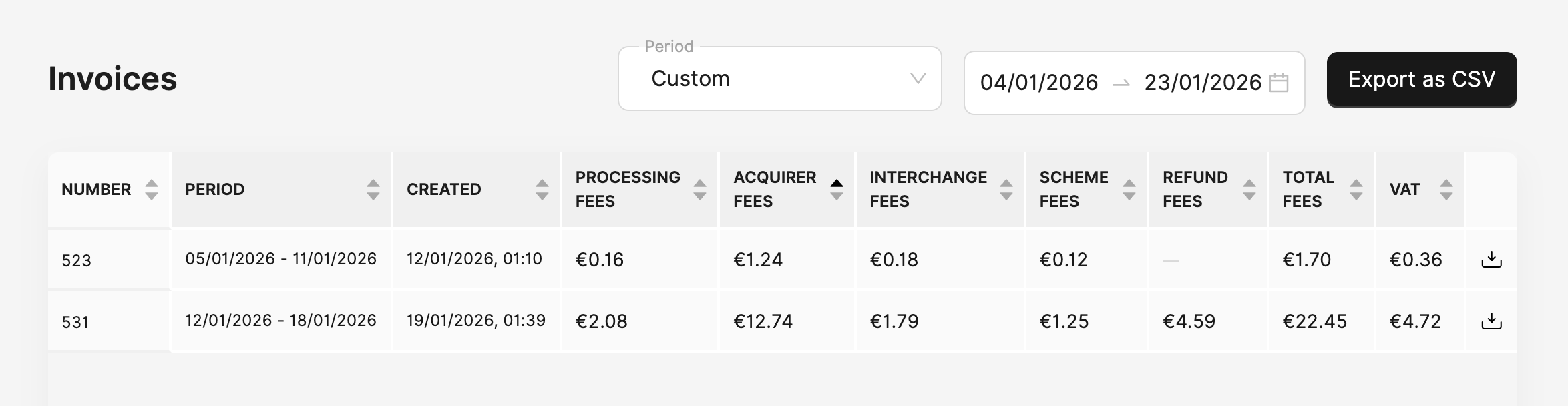Download invoice 531
Viewport: 1568px width, 406px height.
[x=1491, y=321]
